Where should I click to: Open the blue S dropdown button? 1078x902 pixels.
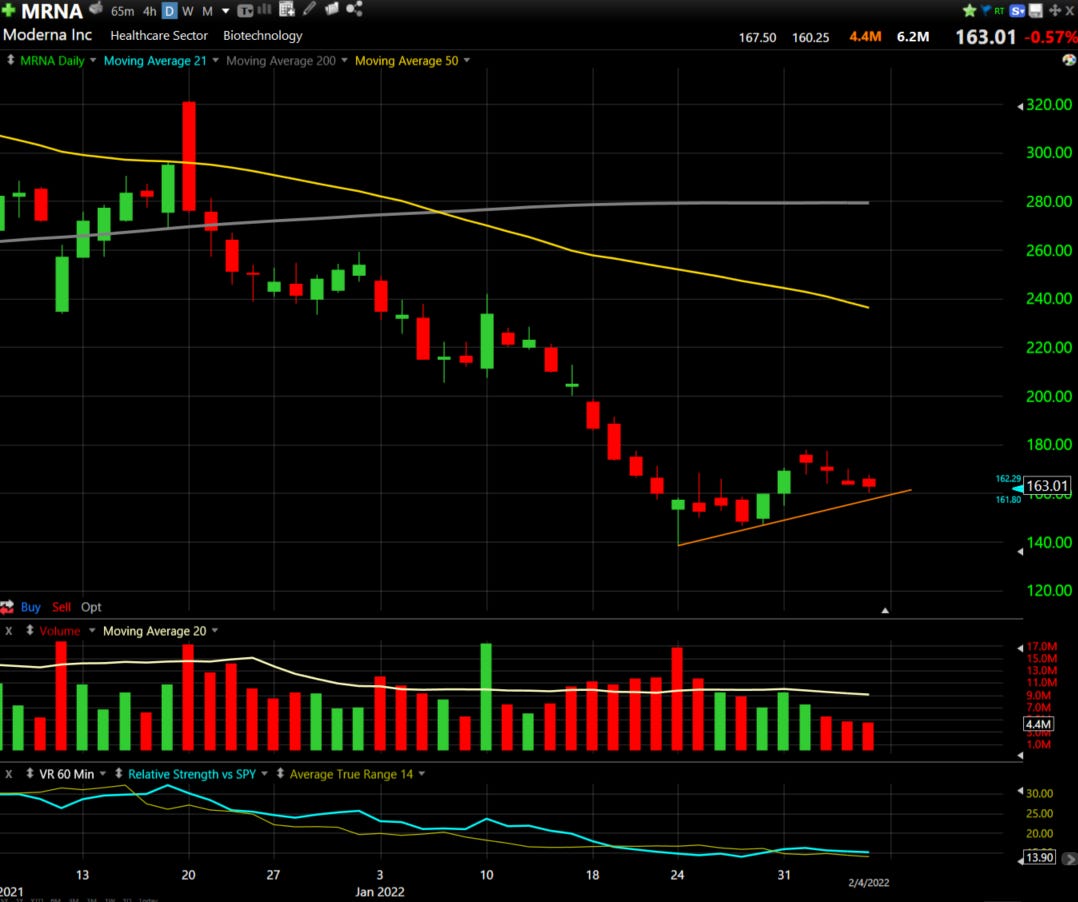(1018, 10)
